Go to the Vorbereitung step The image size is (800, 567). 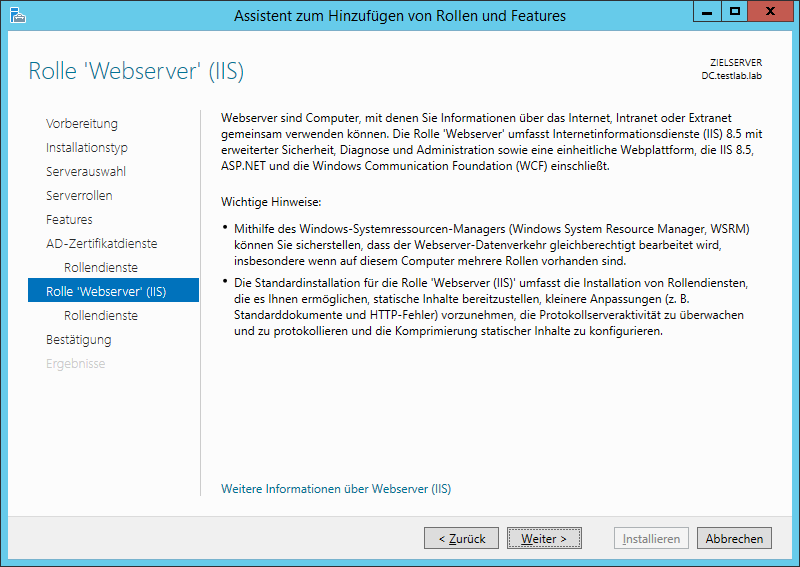pos(82,124)
